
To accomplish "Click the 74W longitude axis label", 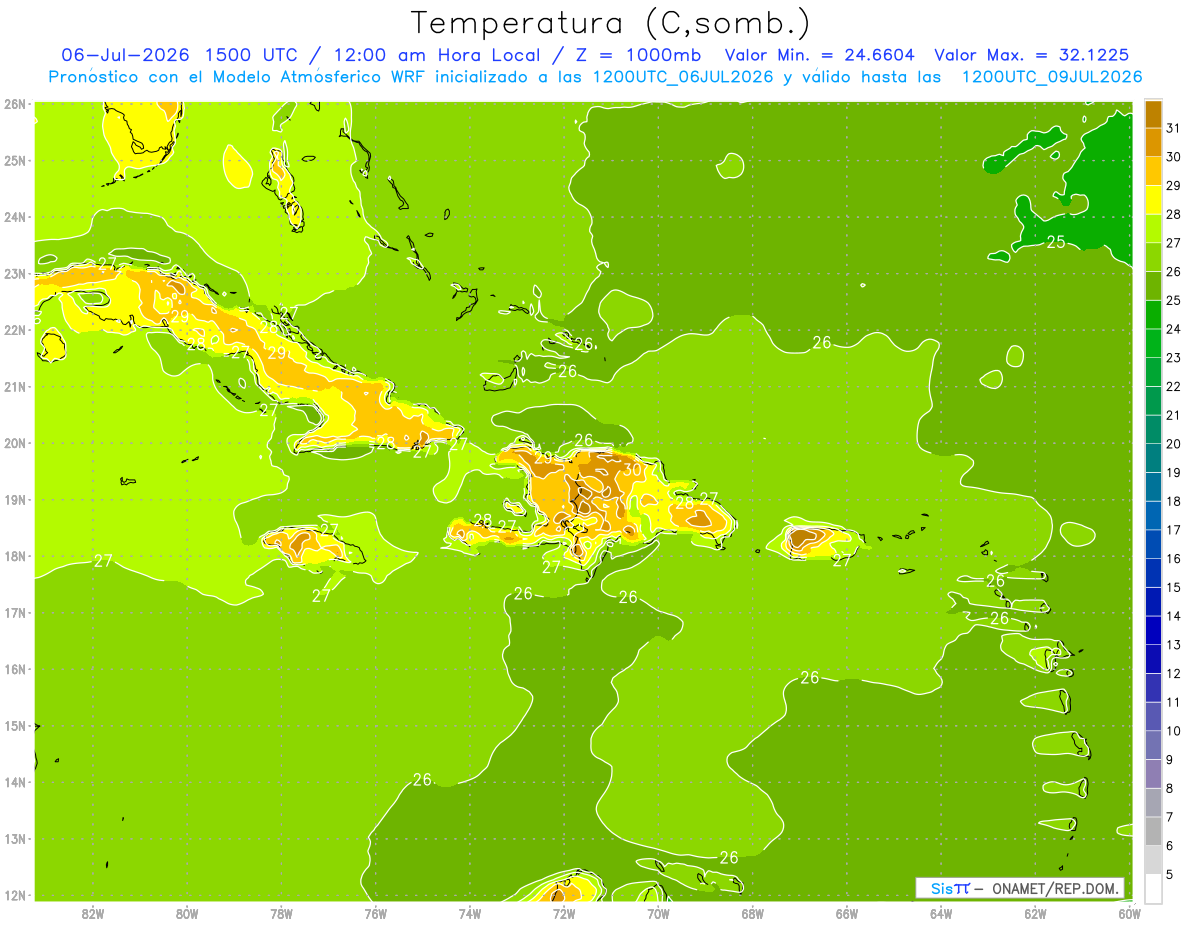I will pos(470,913).
